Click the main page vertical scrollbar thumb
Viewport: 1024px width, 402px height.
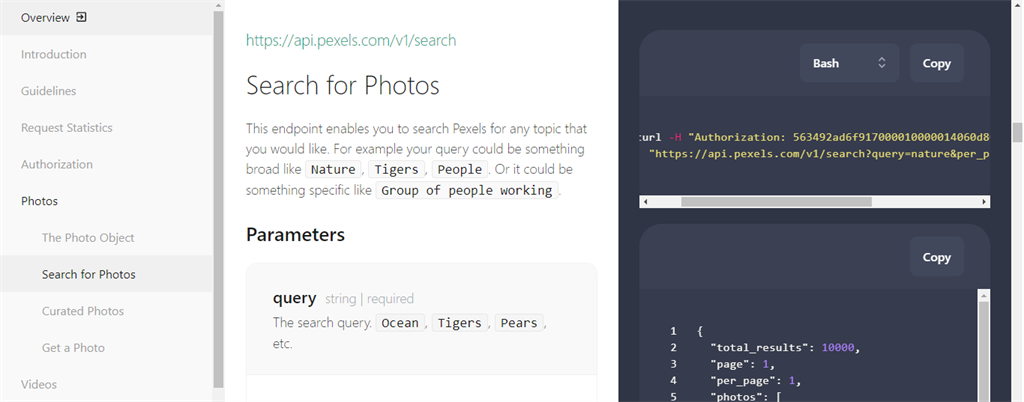[1017, 133]
